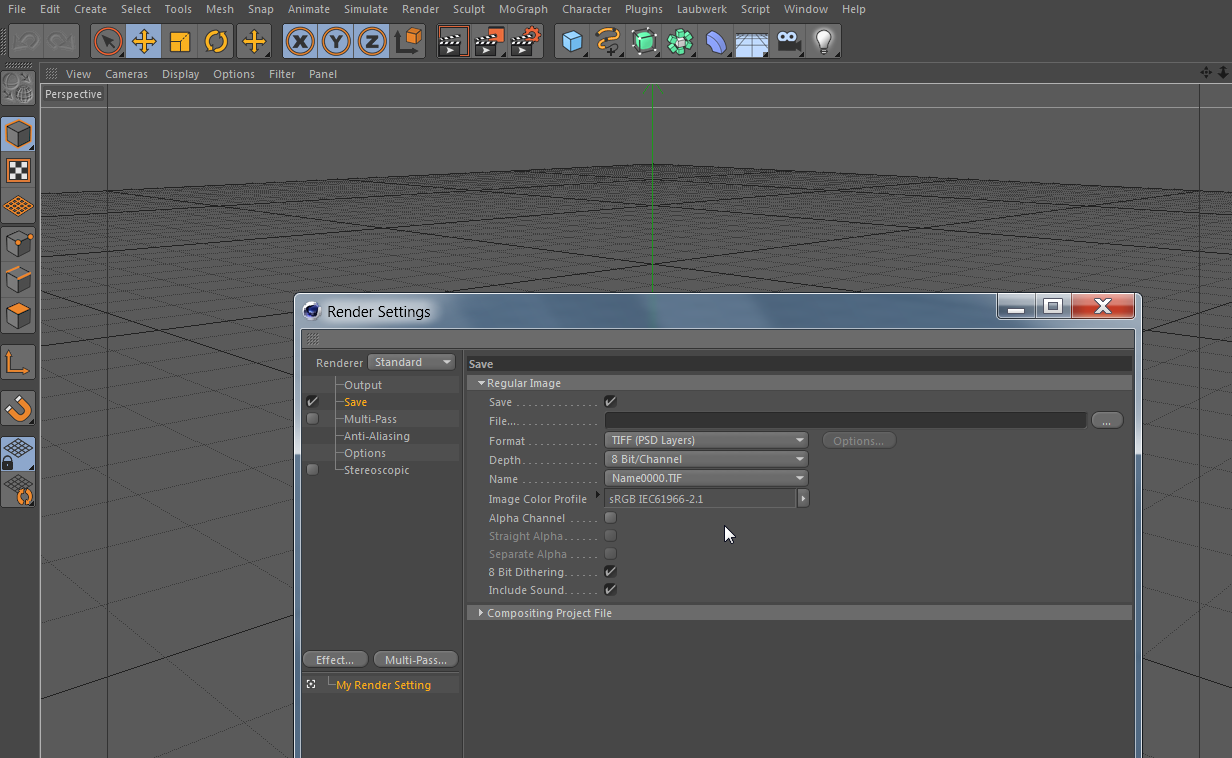
Task: Uncheck the Include Sound option
Action: (x=610, y=590)
